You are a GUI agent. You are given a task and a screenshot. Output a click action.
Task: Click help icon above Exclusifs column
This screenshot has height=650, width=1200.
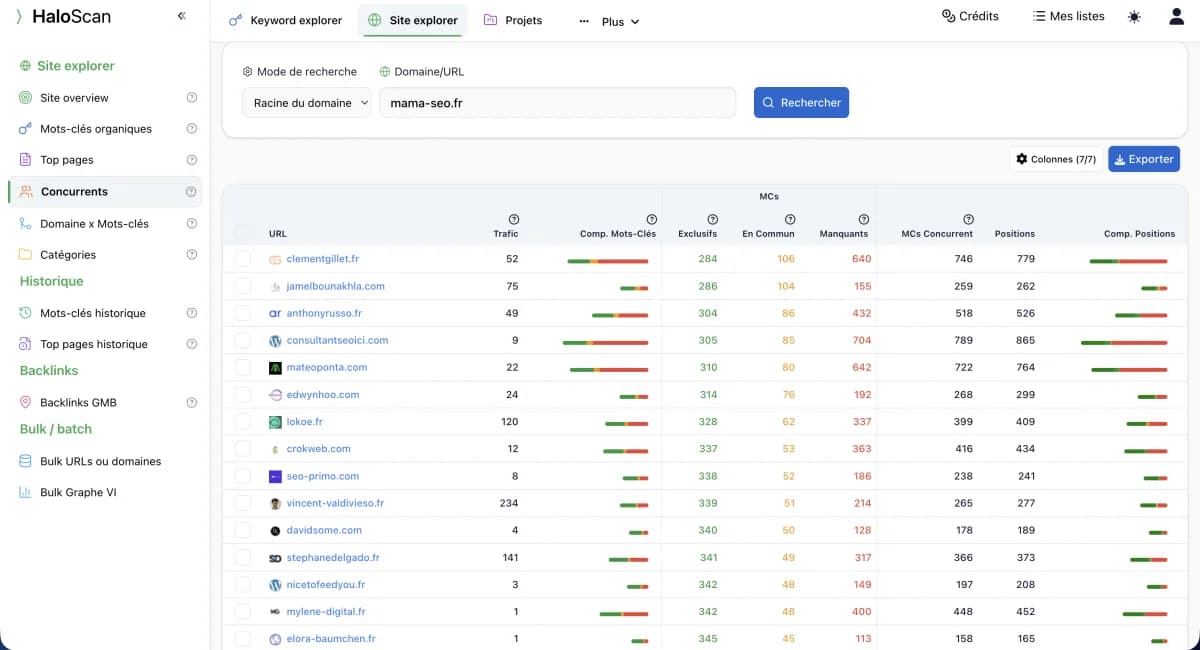click(x=712, y=219)
